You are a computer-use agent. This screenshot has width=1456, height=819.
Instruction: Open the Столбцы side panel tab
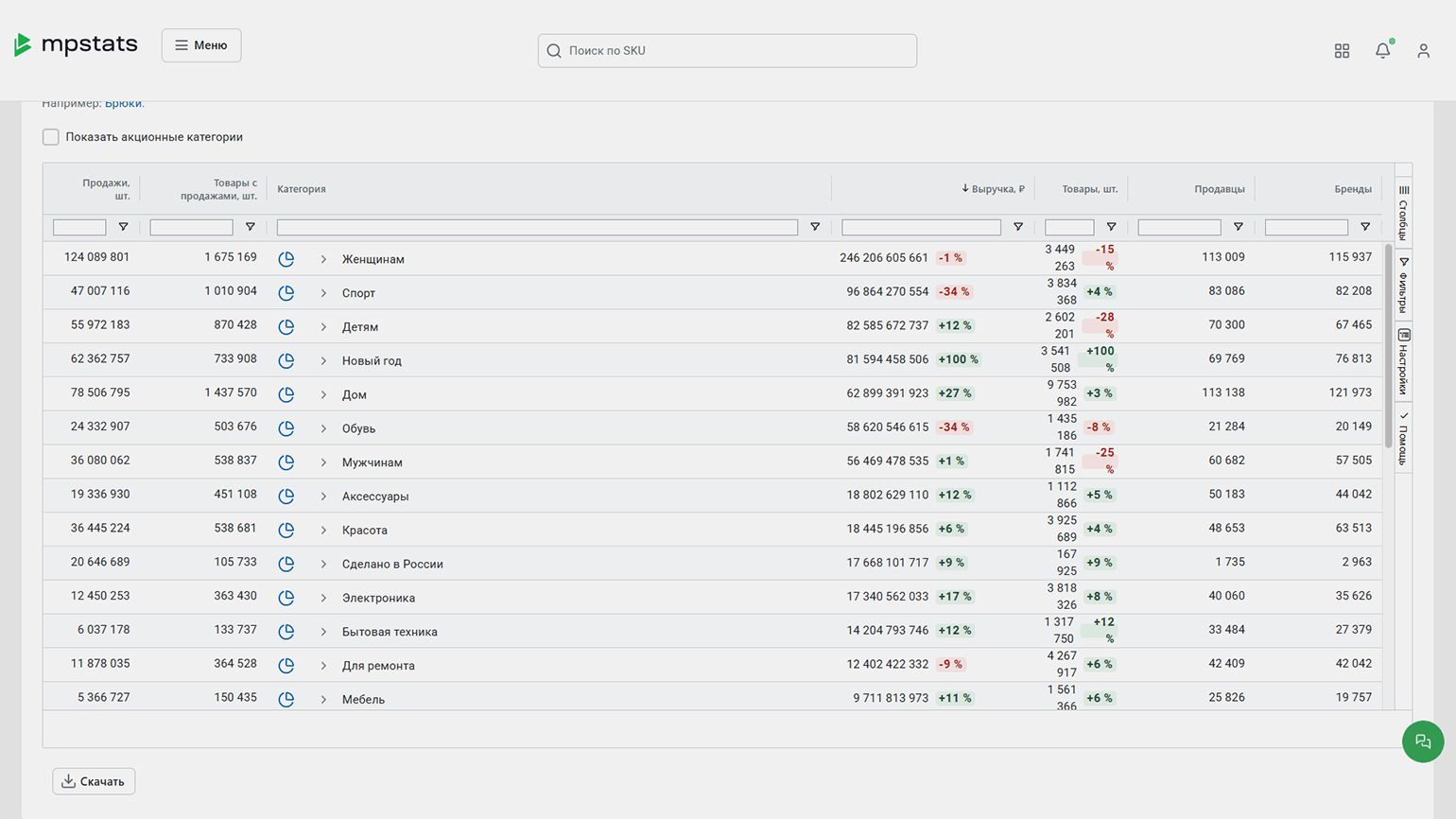(x=1403, y=213)
